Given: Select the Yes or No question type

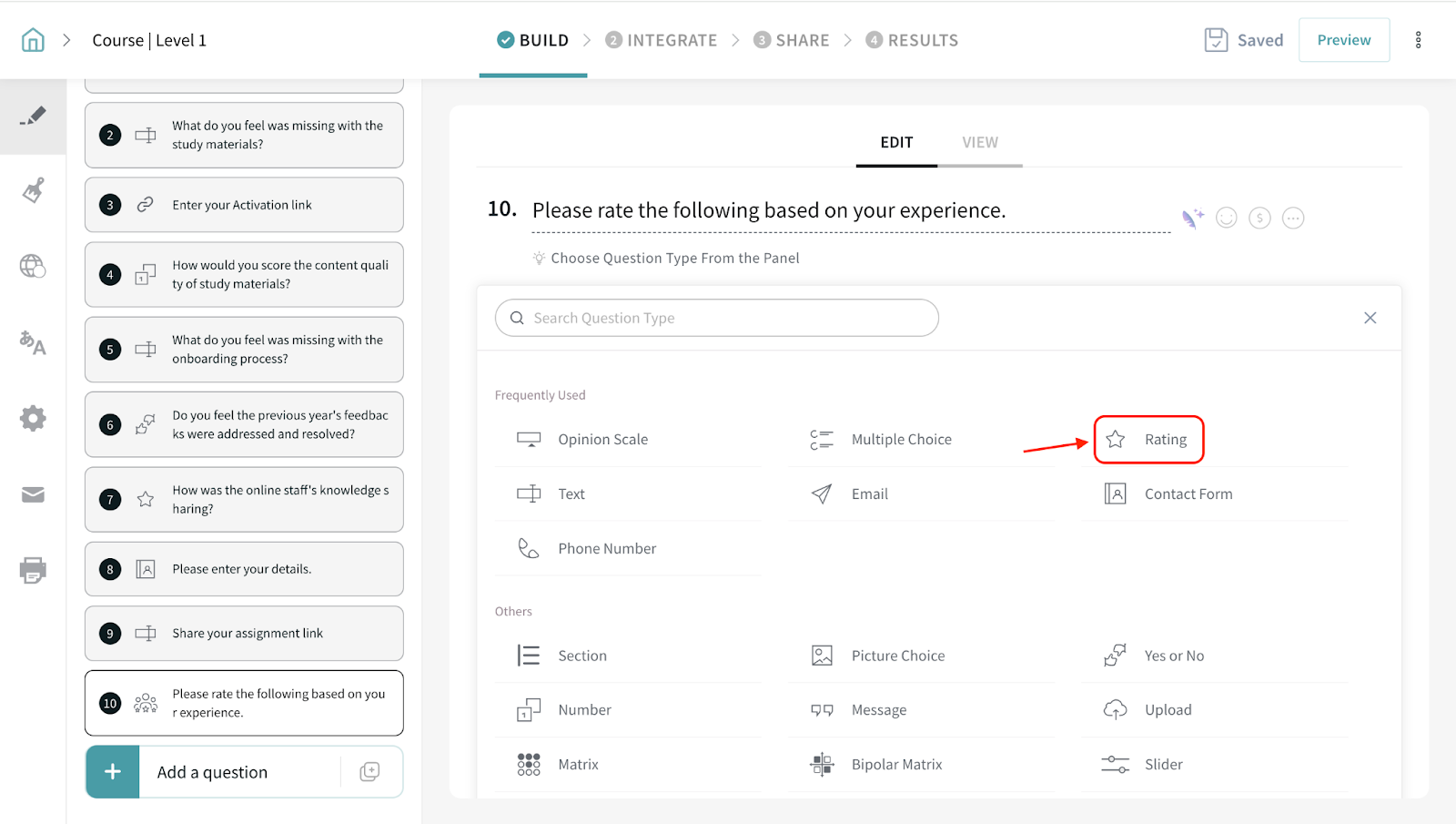Looking at the screenshot, I should [1173, 656].
